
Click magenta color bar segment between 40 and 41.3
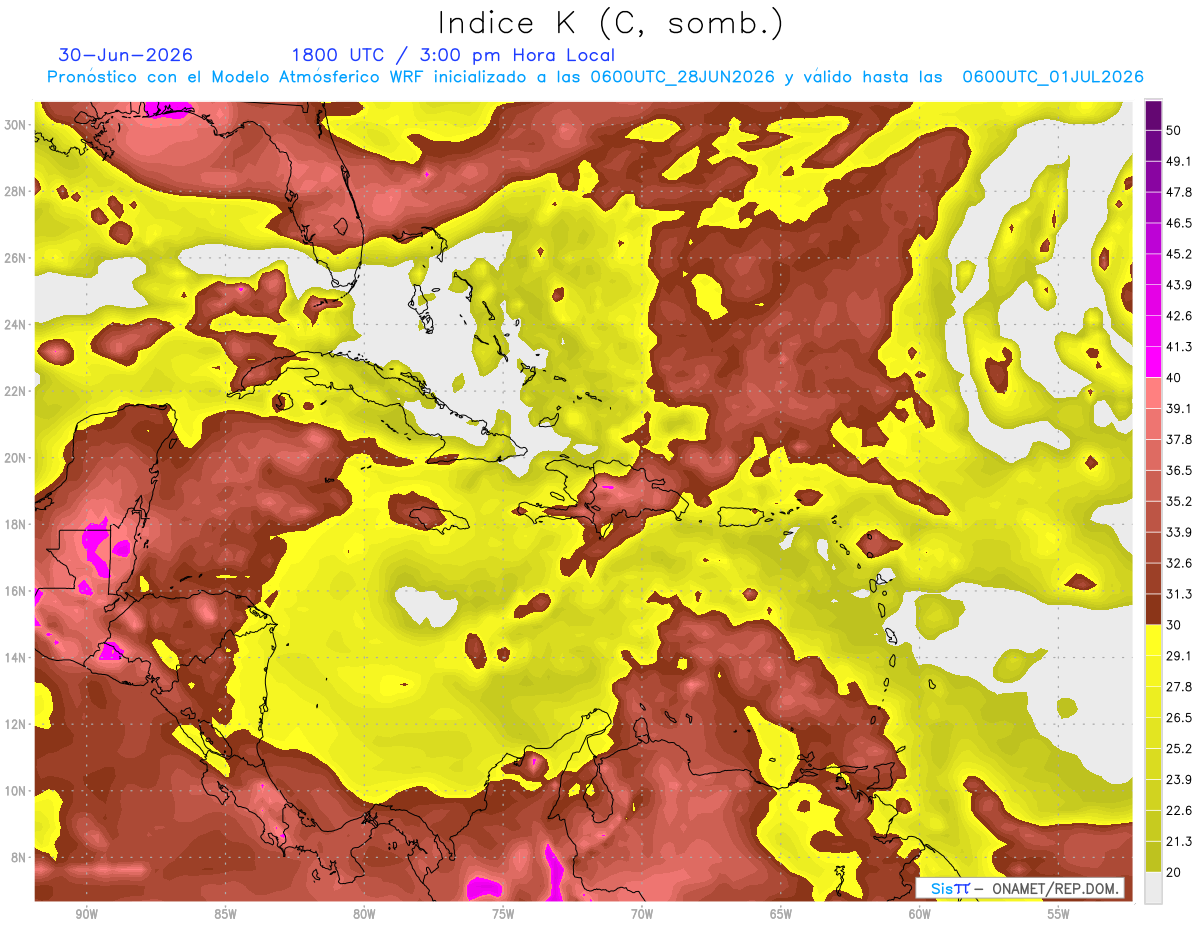pyautogui.click(x=1153, y=362)
